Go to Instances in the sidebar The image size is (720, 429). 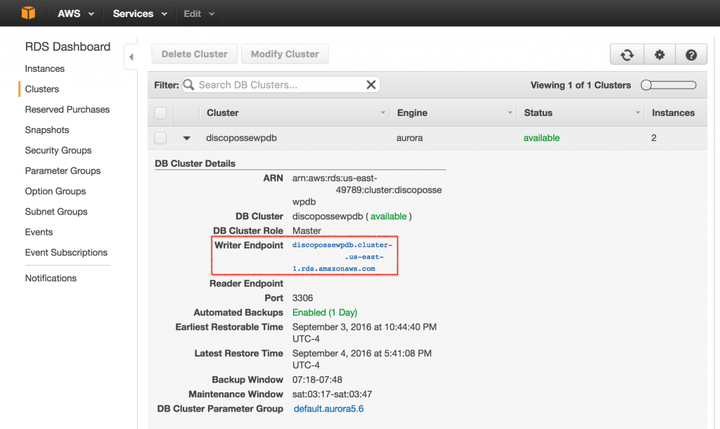pos(45,68)
